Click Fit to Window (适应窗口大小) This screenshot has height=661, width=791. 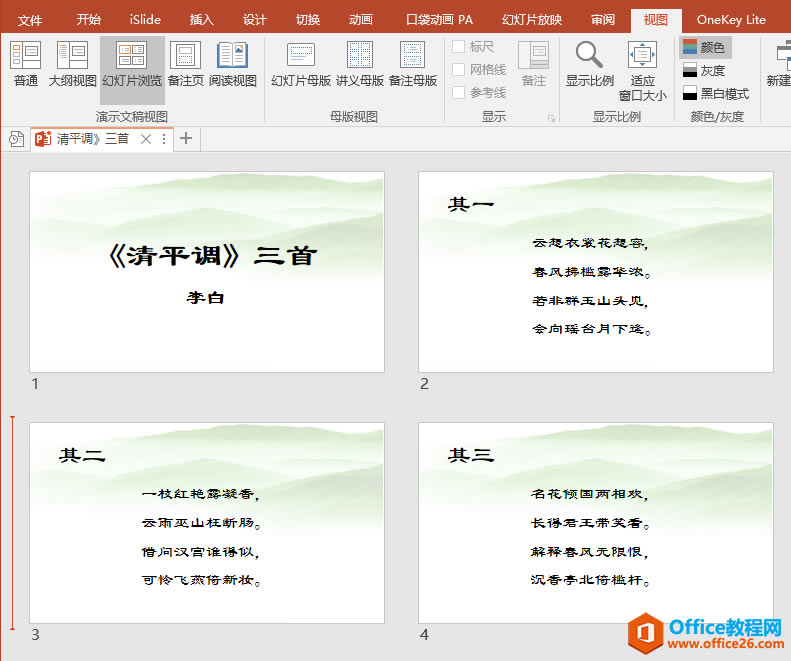(643, 71)
